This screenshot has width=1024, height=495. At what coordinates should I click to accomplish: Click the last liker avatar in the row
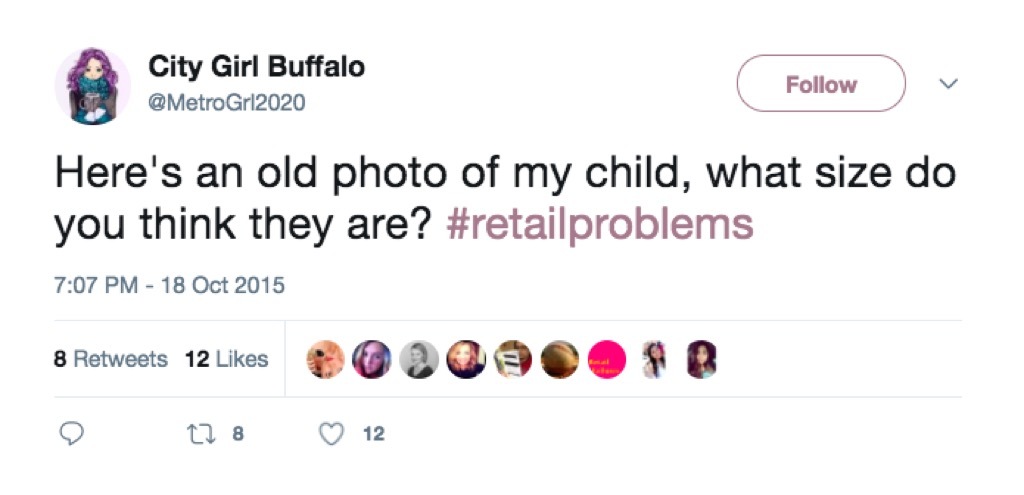tap(700, 359)
